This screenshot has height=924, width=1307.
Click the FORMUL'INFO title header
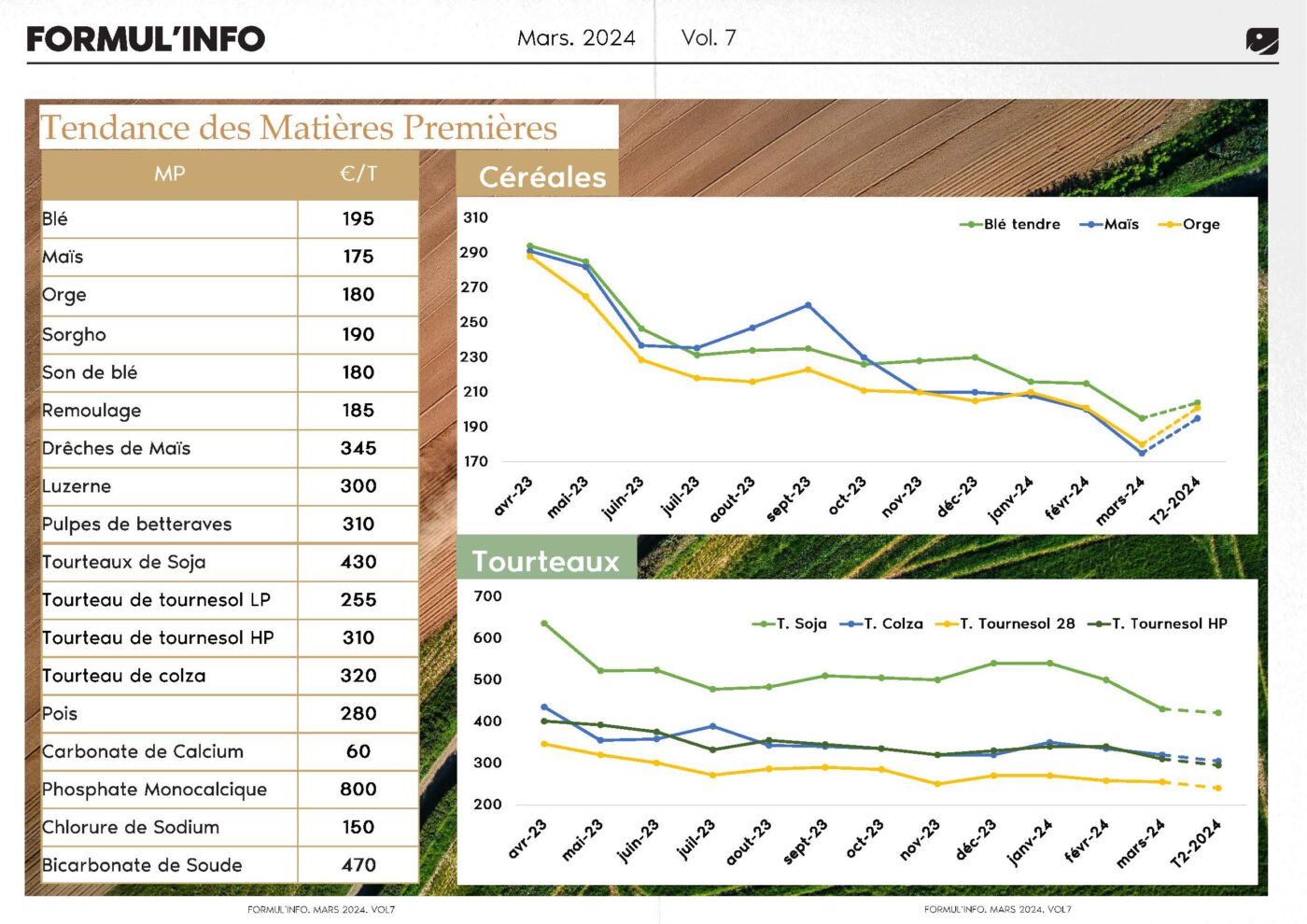pyautogui.click(x=146, y=39)
